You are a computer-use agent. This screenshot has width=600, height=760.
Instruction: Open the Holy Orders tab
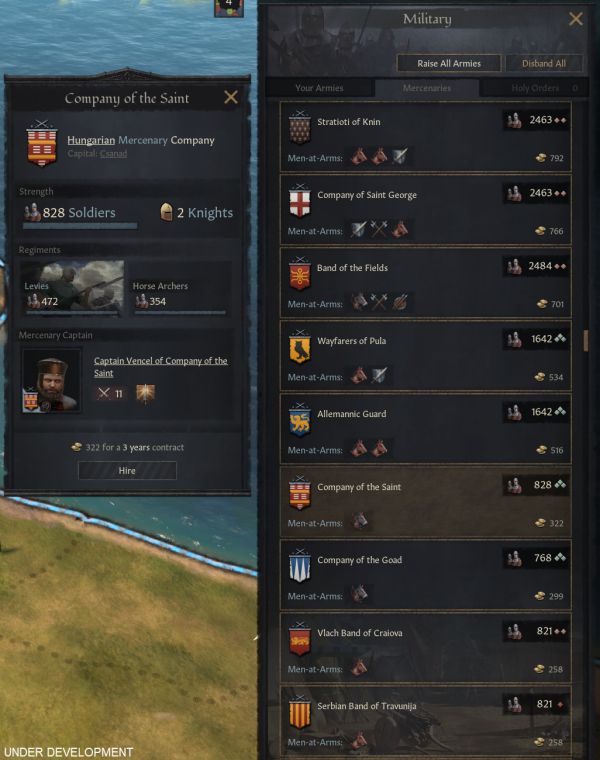pos(535,88)
